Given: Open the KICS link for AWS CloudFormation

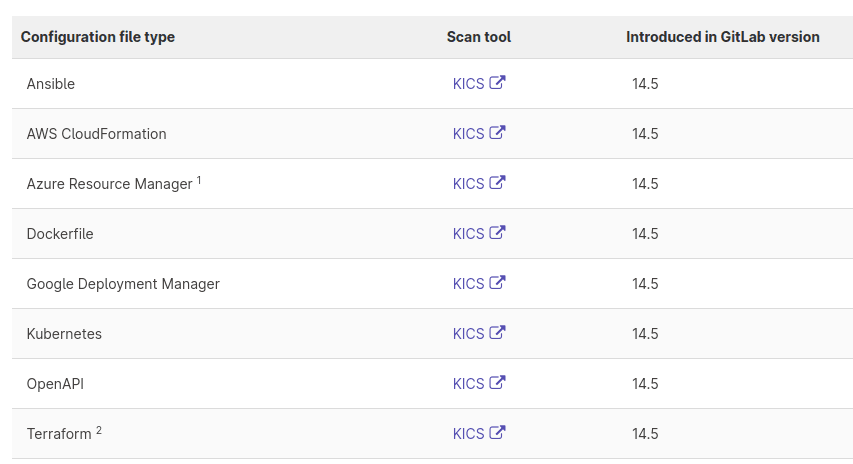Looking at the screenshot, I should (x=468, y=134).
